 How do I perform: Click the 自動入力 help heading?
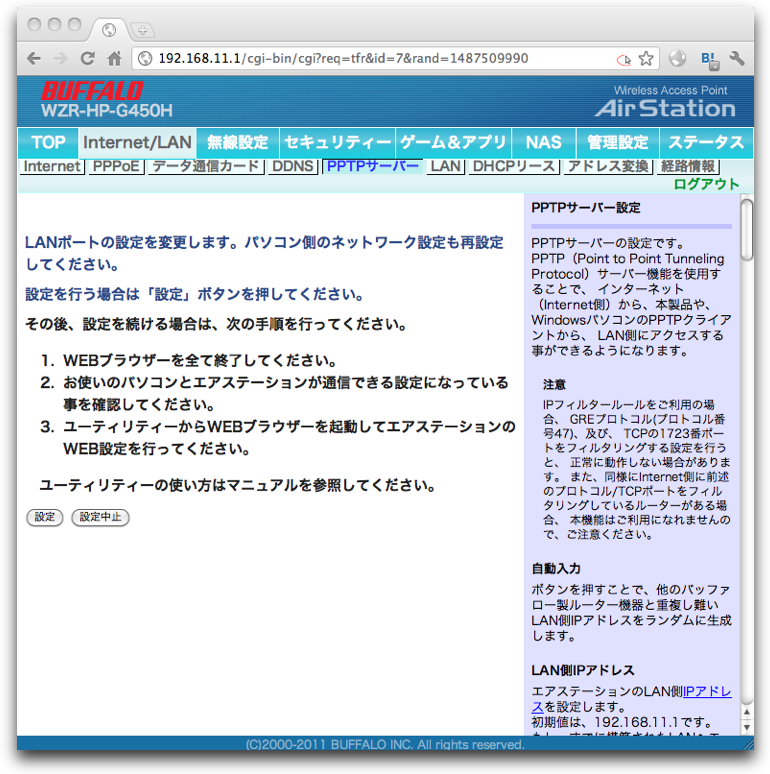pyautogui.click(x=556, y=569)
